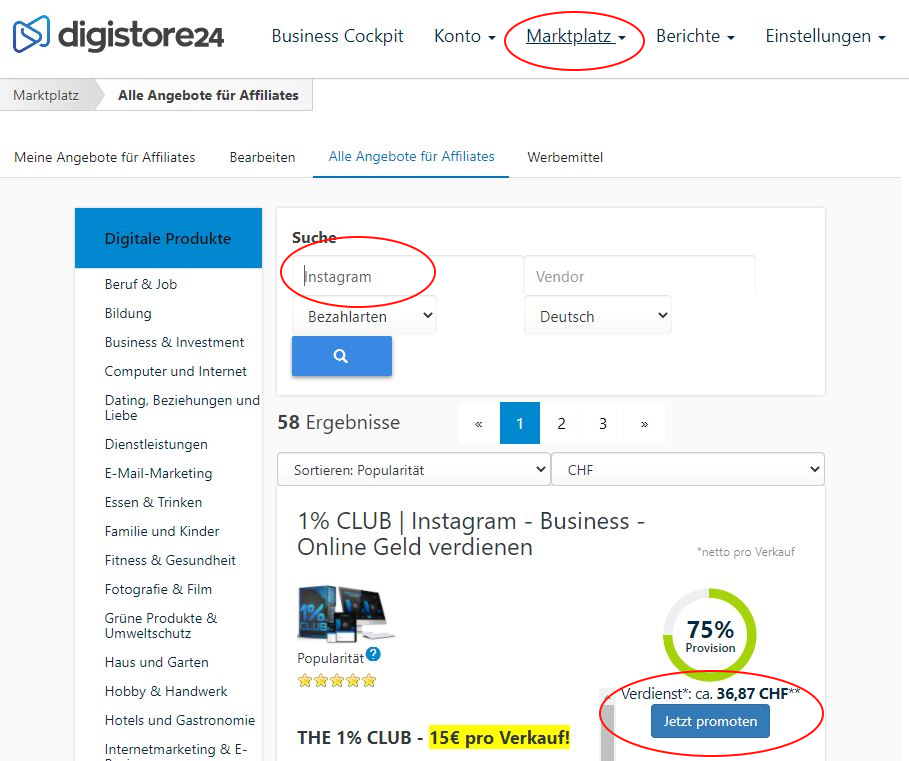This screenshot has height=761, width=909.
Task: Click the 75% Provision gauge
Action: pos(710,635)
